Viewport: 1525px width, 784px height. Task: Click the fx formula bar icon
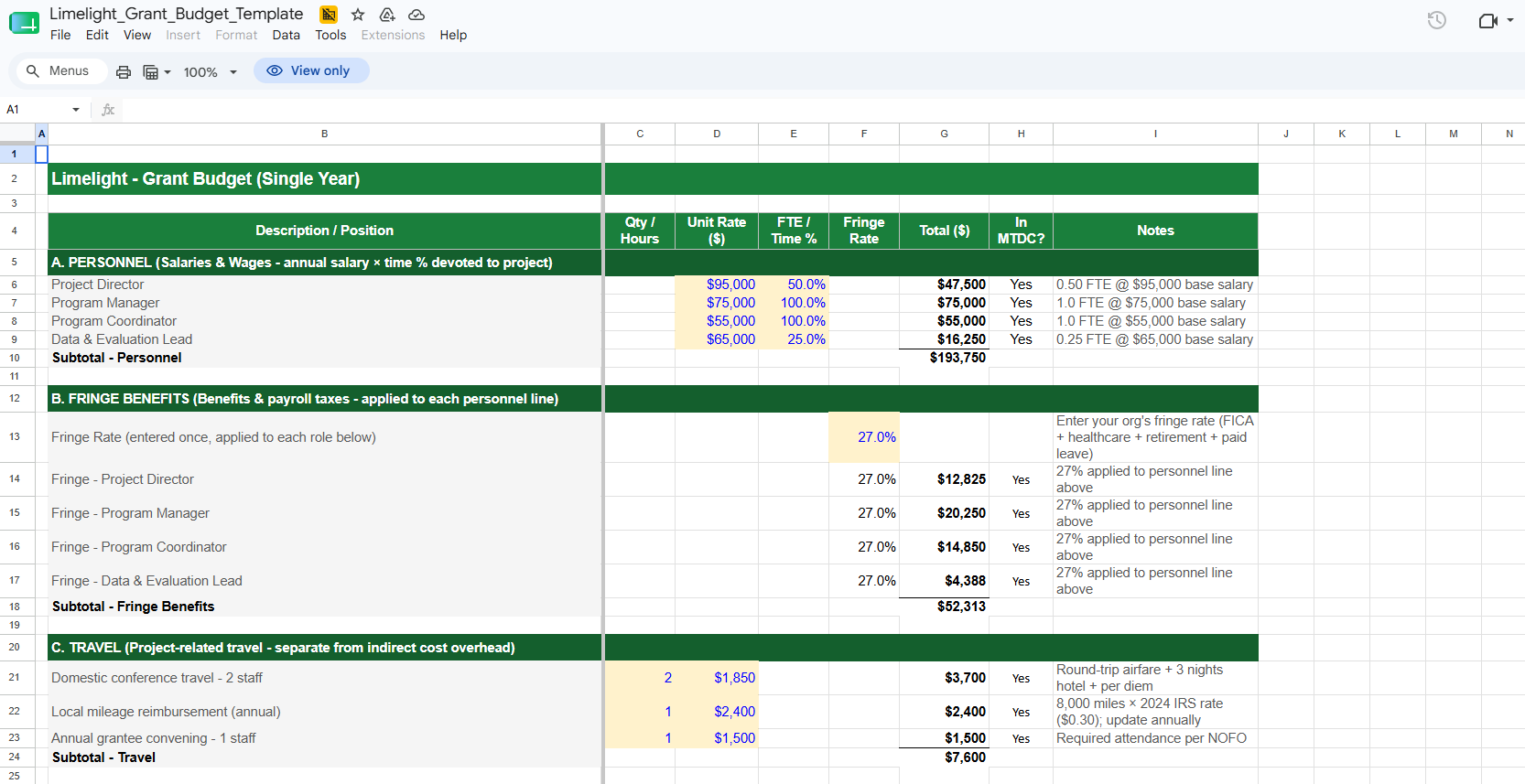point(108,110)
